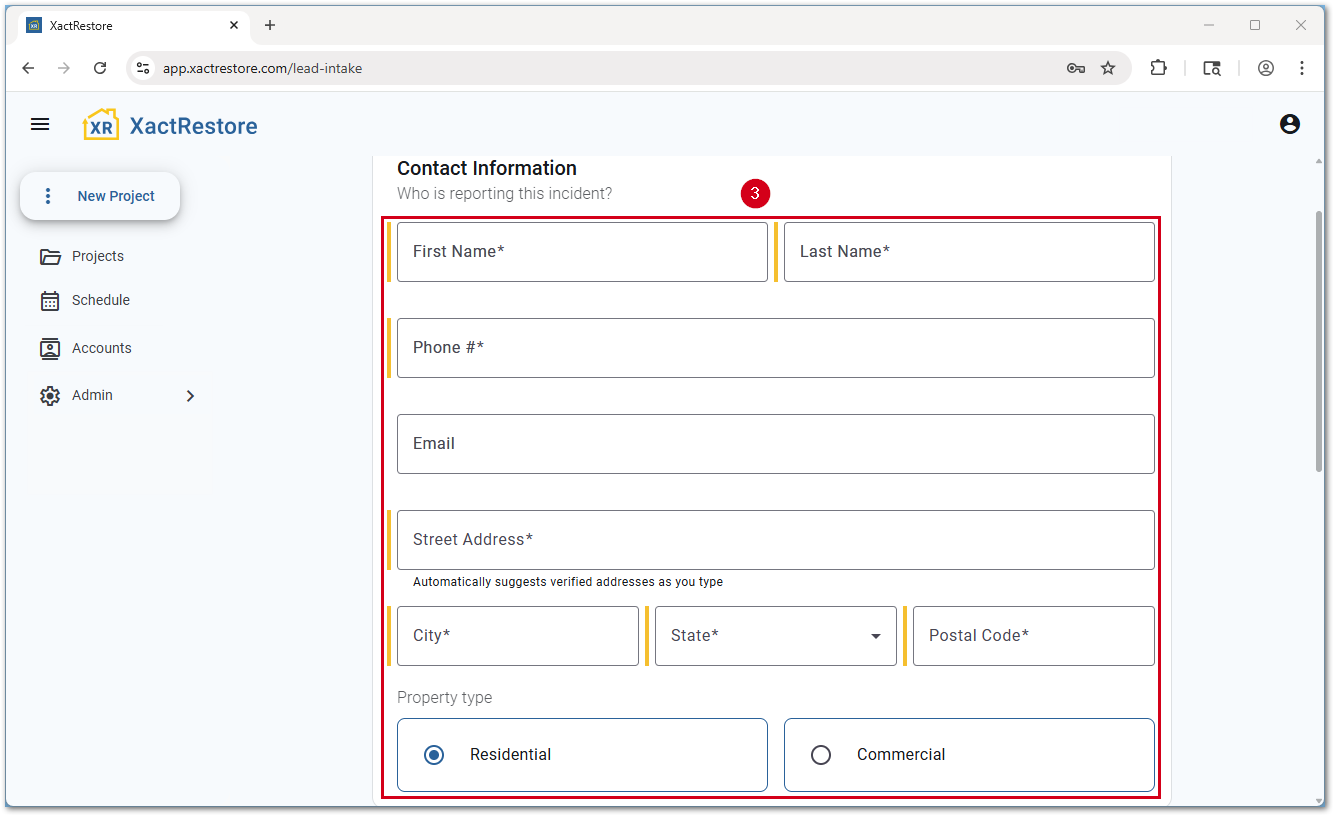The height and width of the screenshot is (816, 1334).
Task: Click the First Name input field
Action: click(582, 251)
